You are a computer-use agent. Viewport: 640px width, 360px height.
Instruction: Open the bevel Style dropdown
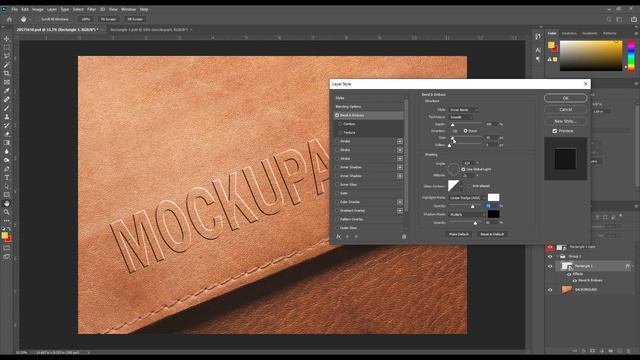click(464, 110)
